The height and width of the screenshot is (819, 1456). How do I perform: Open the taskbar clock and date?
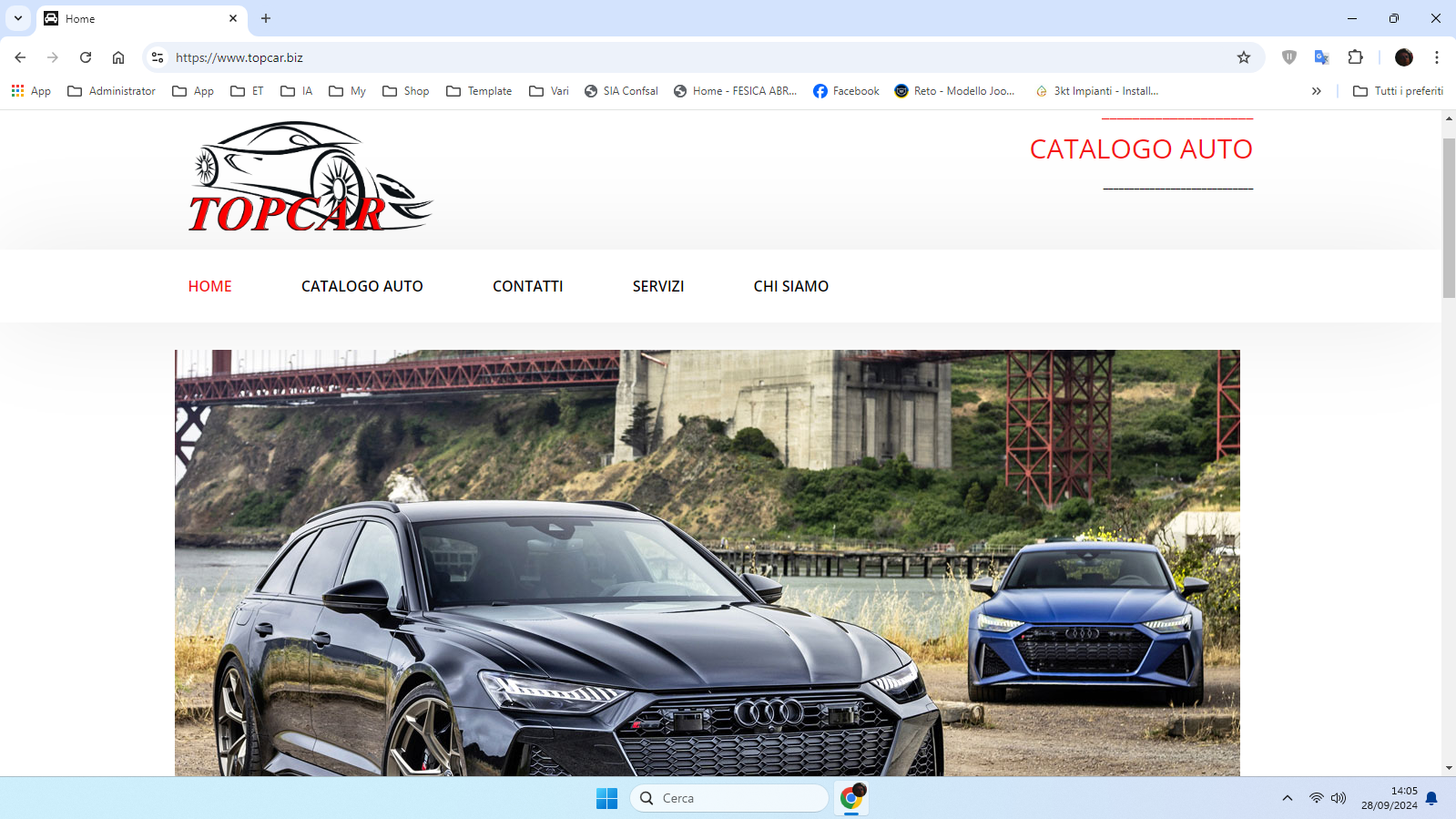(1390, 798)
